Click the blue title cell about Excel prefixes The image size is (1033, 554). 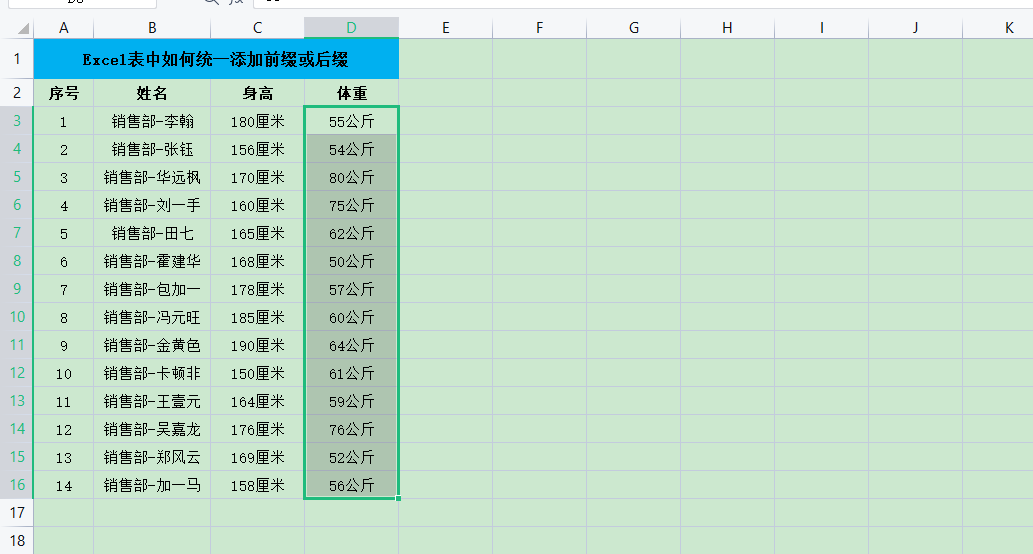tap(216, 59)
